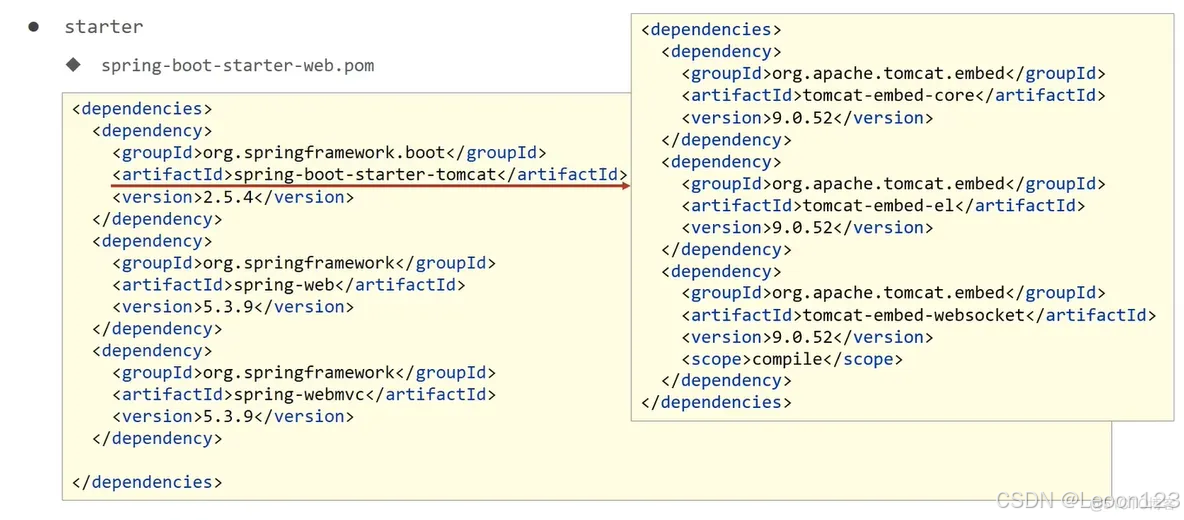Select the "spring-boot-starter-web.pom" file name text

[x=238, y=65]
